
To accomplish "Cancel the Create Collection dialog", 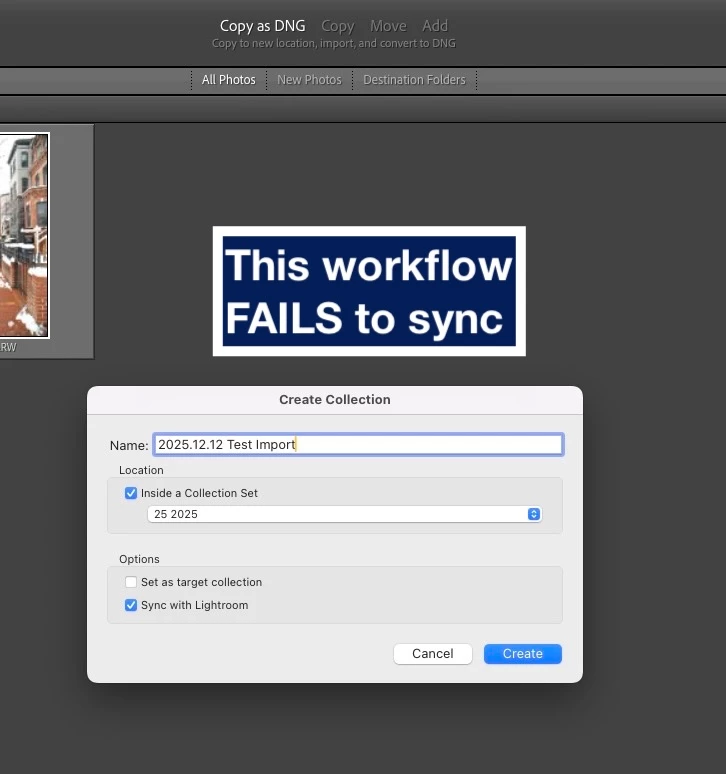I will [x=433, y=654].
